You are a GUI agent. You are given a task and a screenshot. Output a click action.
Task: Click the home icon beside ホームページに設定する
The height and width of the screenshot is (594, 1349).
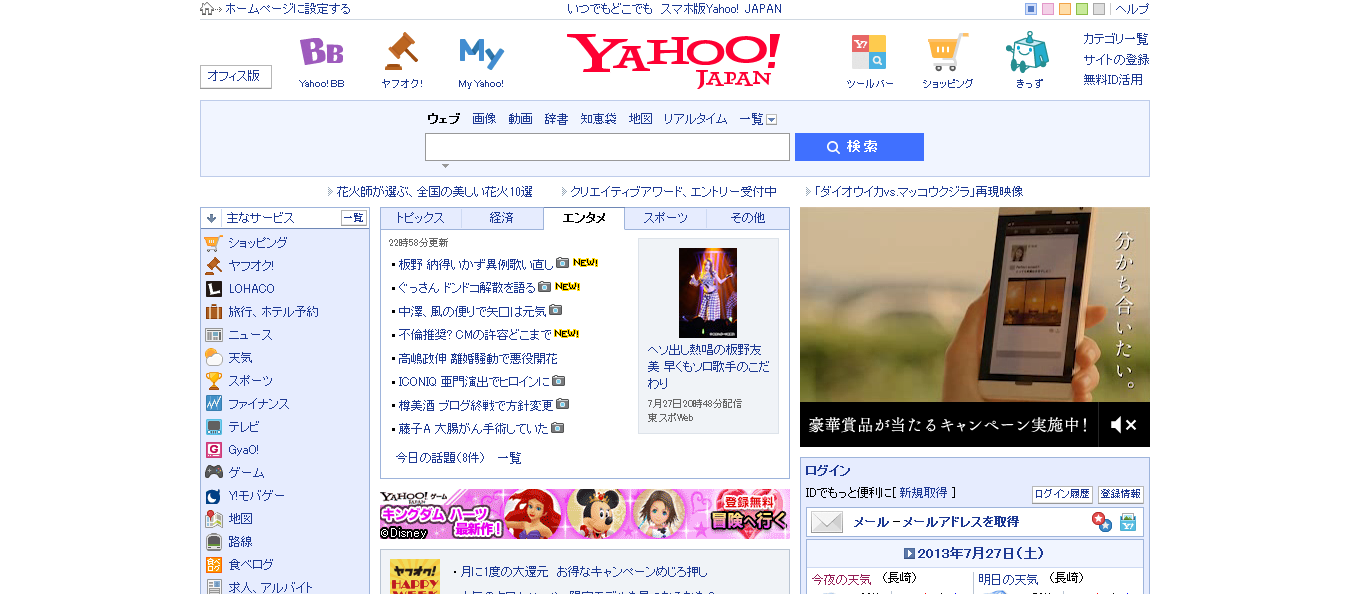coord(207,9)
